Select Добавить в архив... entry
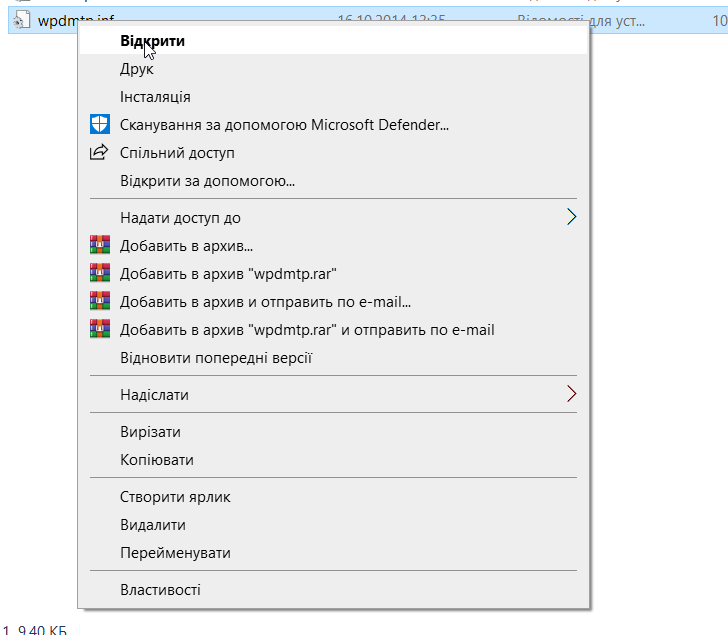Viewport: 728px width, 635px height. (x=333, y=245)
